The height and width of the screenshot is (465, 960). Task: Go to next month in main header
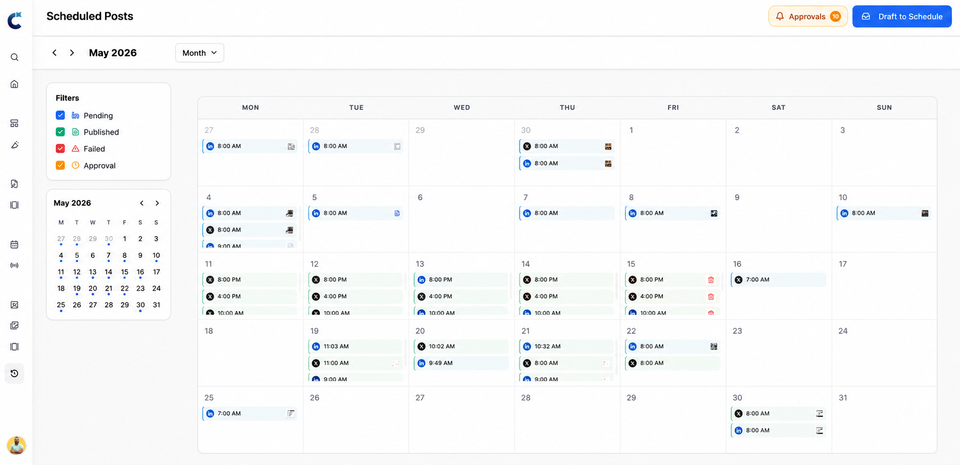[72, 53]
